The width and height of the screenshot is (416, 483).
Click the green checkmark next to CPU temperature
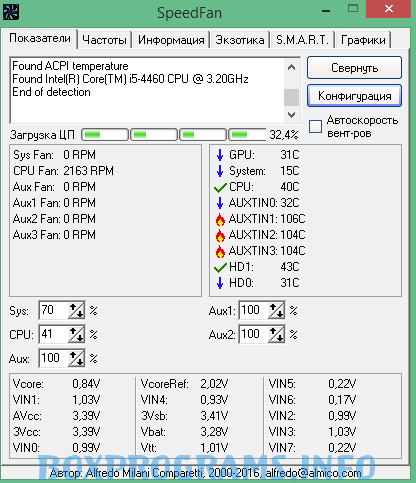[220, 187]
